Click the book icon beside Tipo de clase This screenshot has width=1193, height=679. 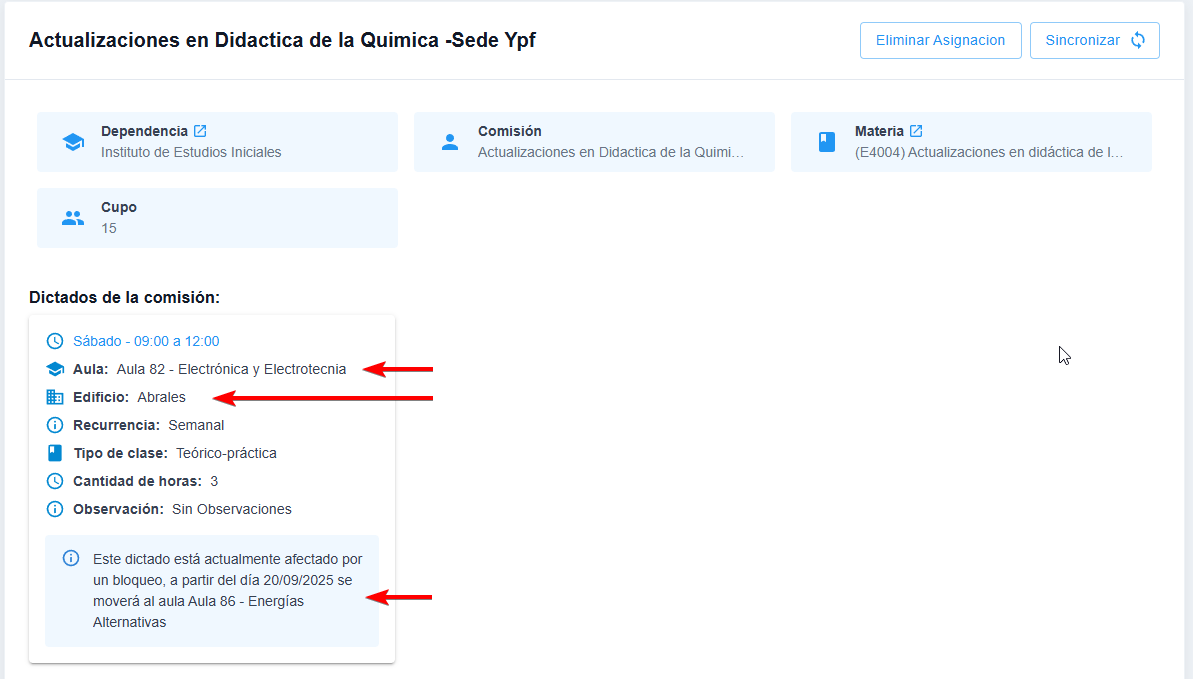point(55,453)
